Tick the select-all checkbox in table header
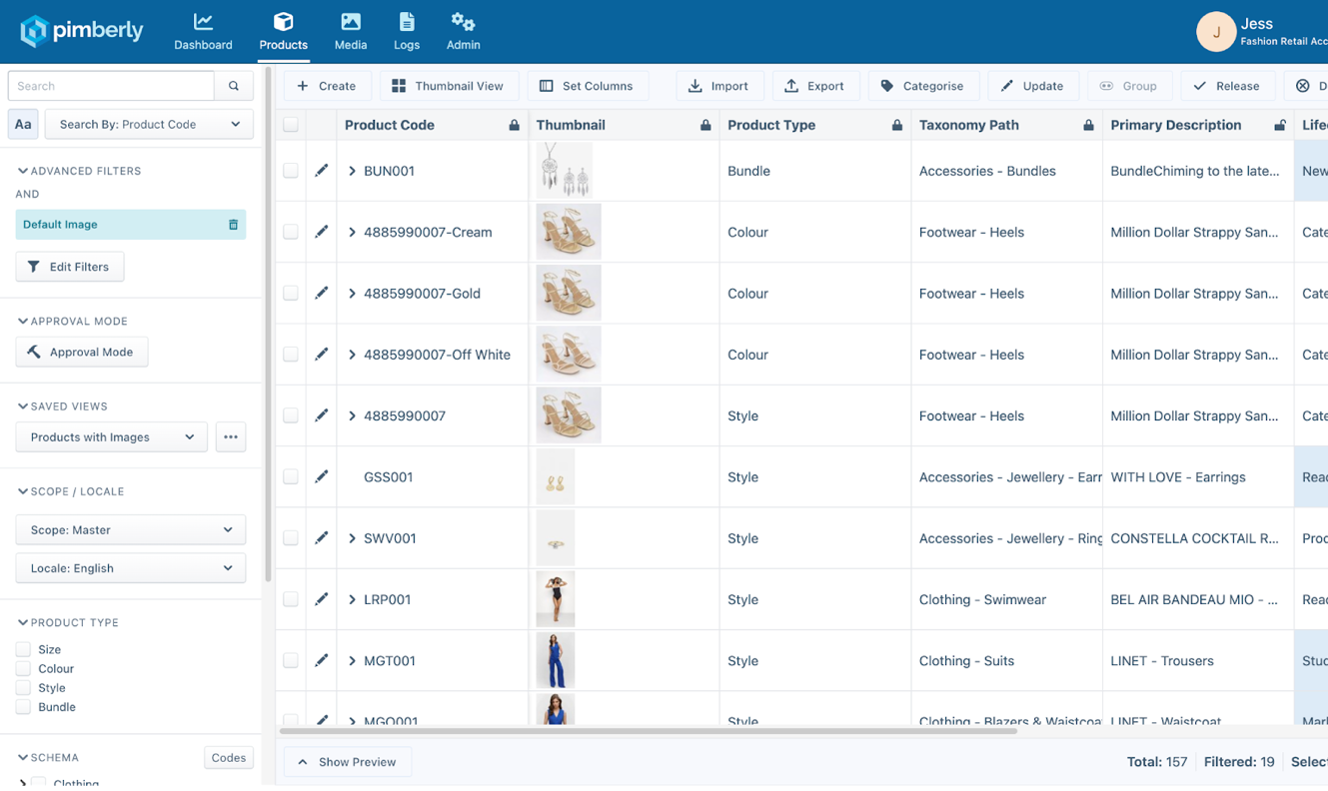The width and height of the screenshot is (1328, 791). [x=290, y=124]
